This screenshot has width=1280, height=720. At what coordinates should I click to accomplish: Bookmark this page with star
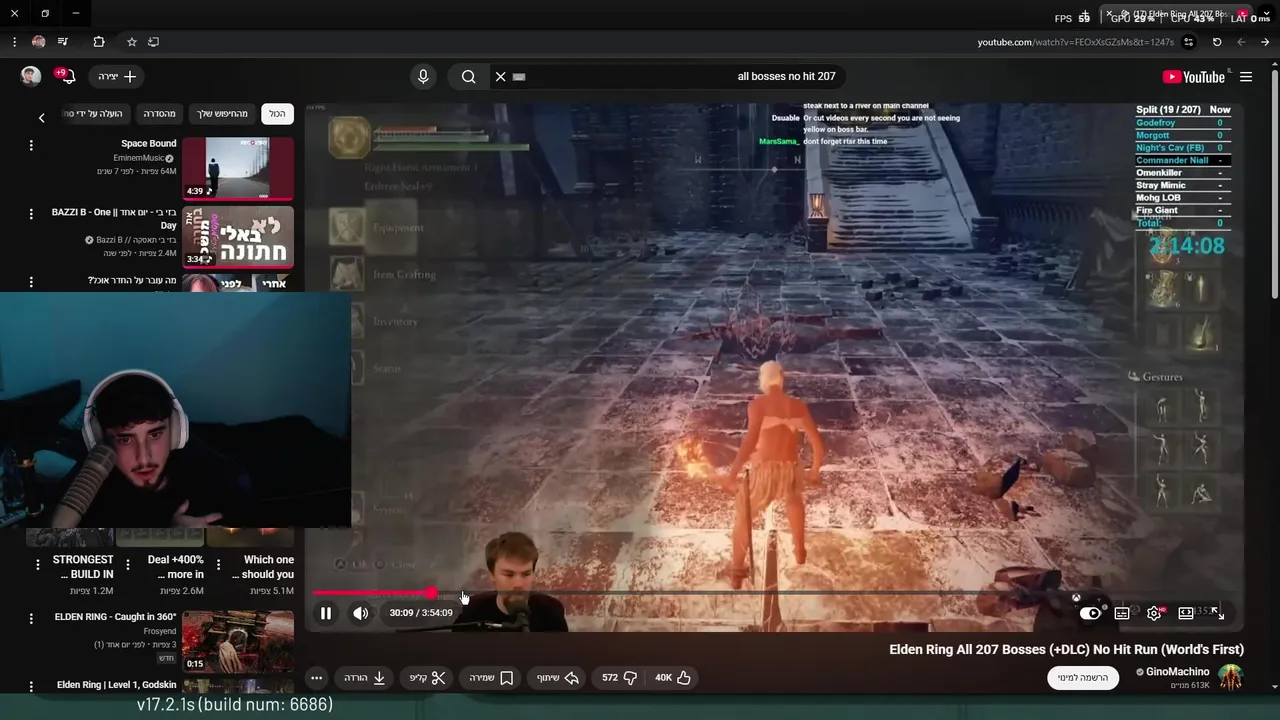pos(131,42)
